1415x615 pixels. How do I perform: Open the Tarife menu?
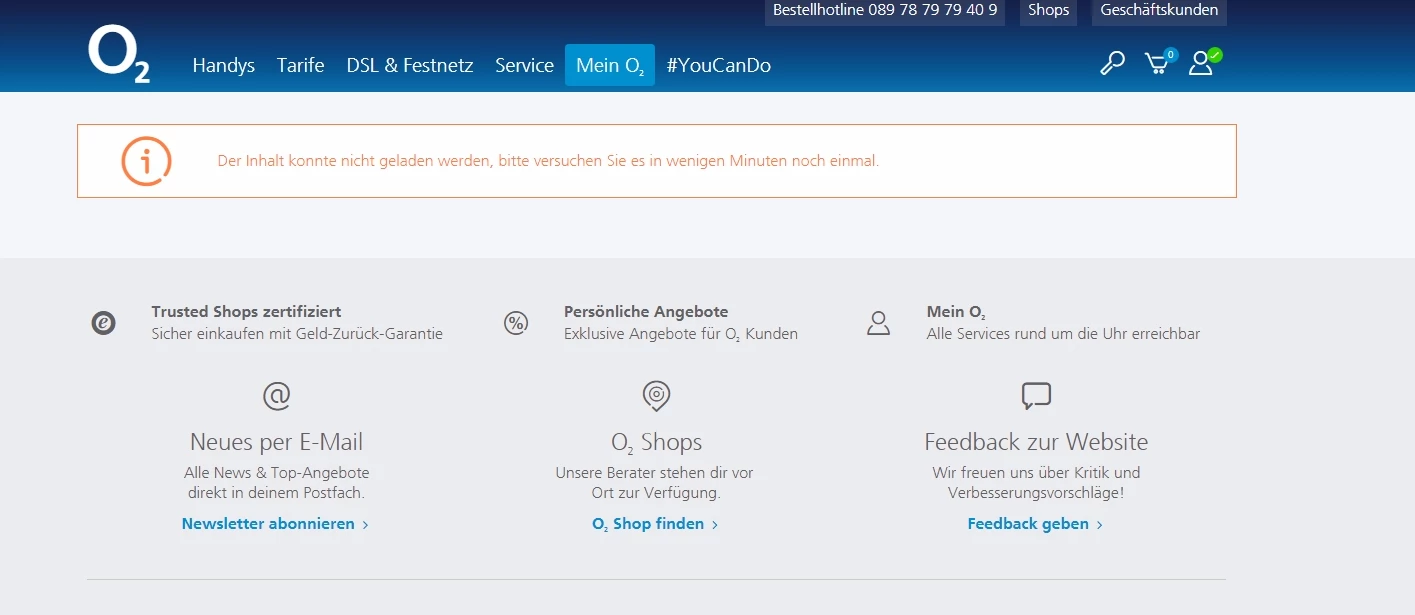click(x=301, y=66)
